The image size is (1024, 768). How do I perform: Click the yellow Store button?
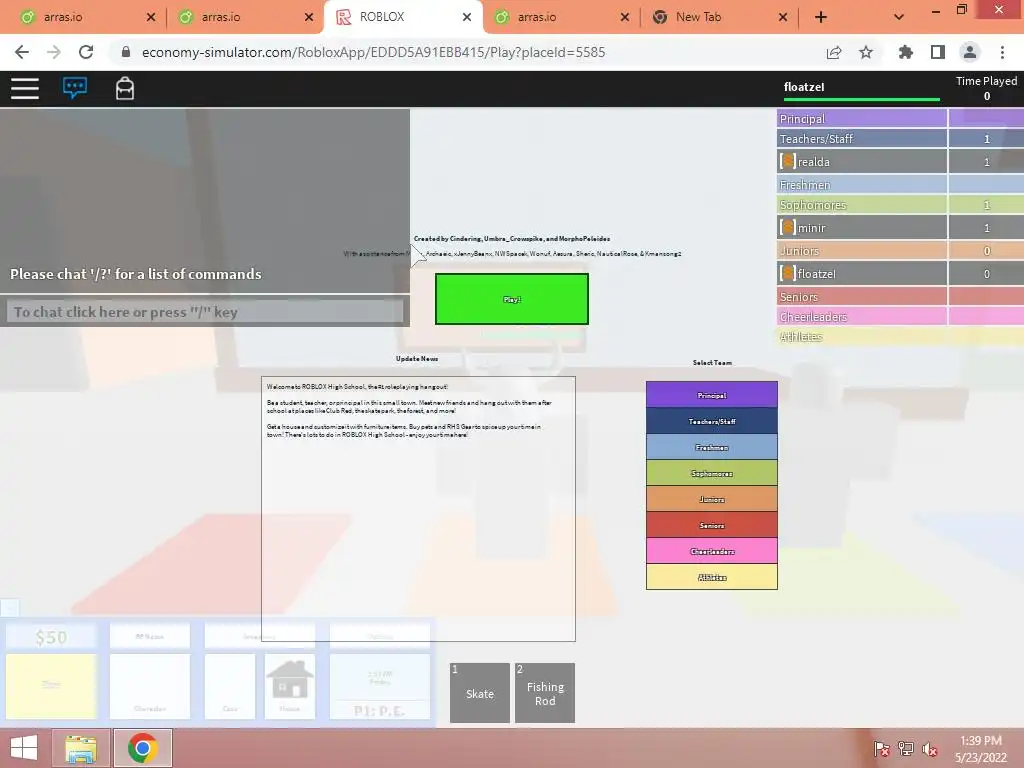(x=51, y=686)
